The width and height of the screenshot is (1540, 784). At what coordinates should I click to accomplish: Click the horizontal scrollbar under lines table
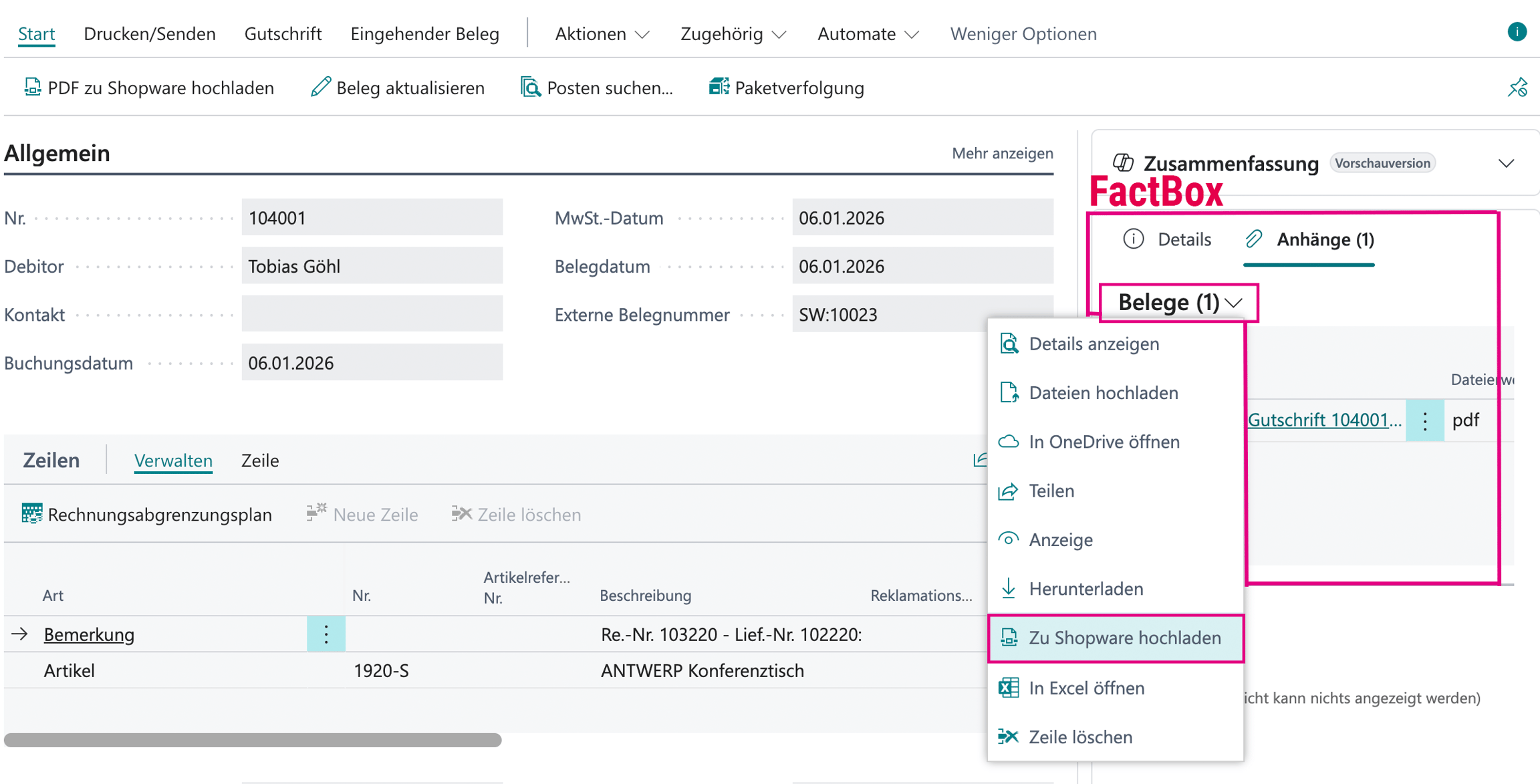pos(253,740)
